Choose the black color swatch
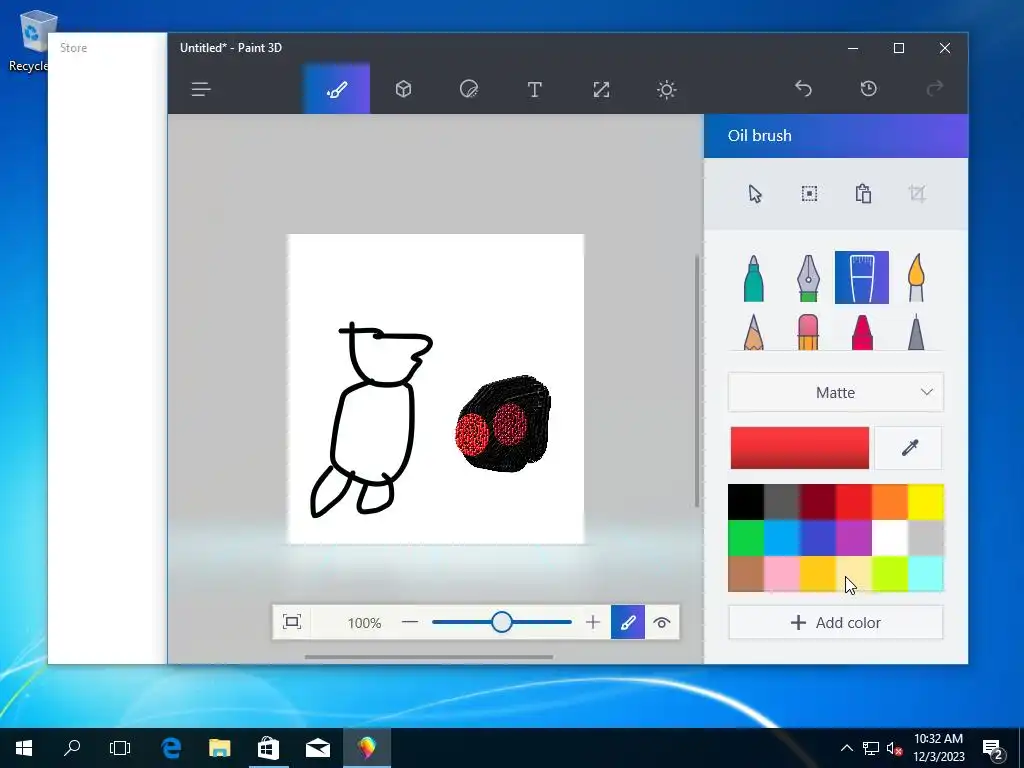The height and width of the screenshot is (768, 1024). pos(746,502)
